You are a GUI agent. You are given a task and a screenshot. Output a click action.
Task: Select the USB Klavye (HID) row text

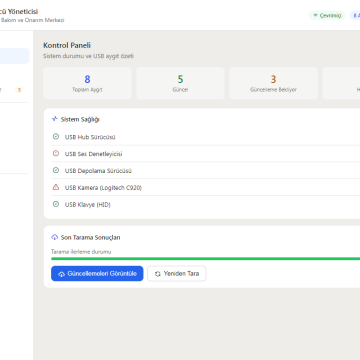[x=88, y=204]
